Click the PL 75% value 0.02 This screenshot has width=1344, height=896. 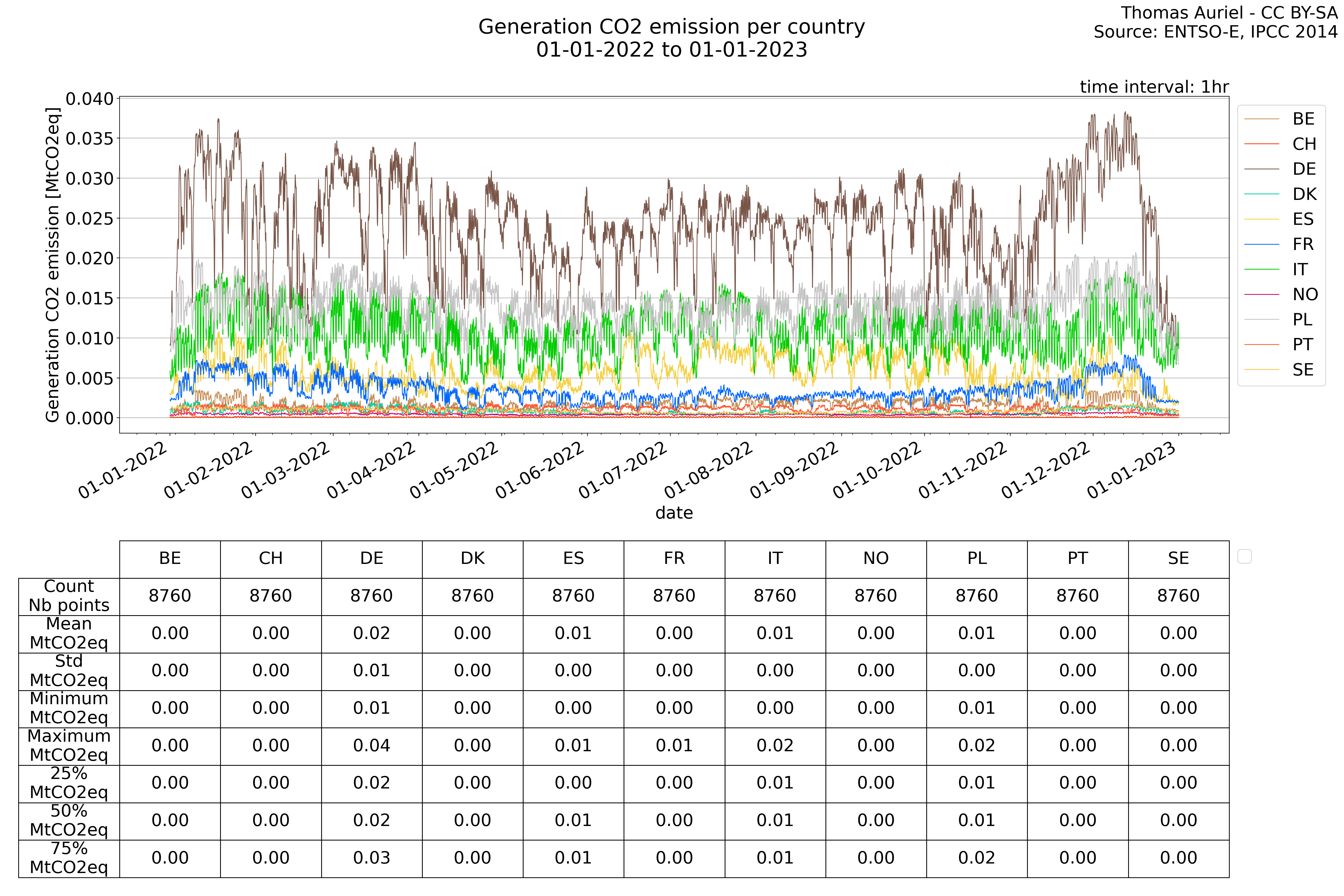(977, 858)
